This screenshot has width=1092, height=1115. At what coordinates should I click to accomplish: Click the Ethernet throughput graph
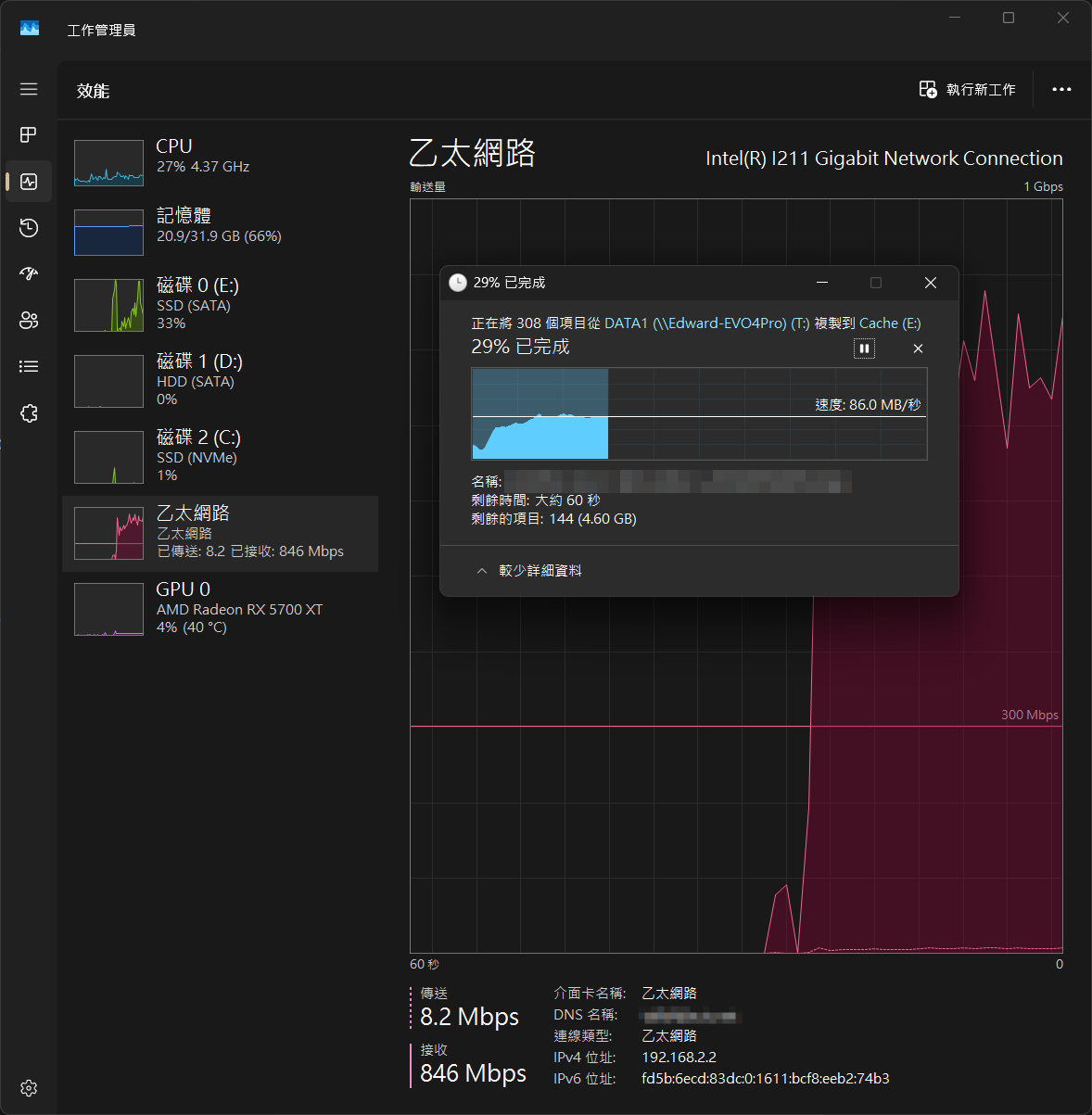click(x=736, y=576)
